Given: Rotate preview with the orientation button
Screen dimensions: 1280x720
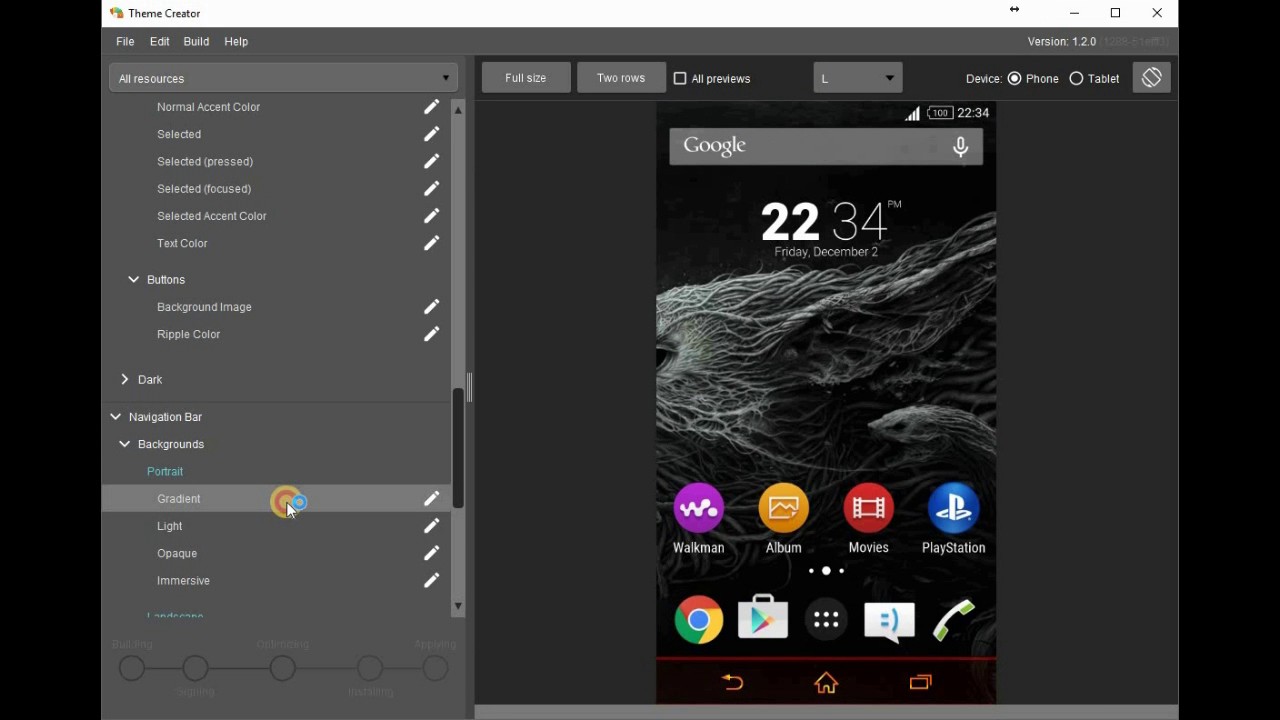Looking at the screenshot, I should (x=1151, y=78).
